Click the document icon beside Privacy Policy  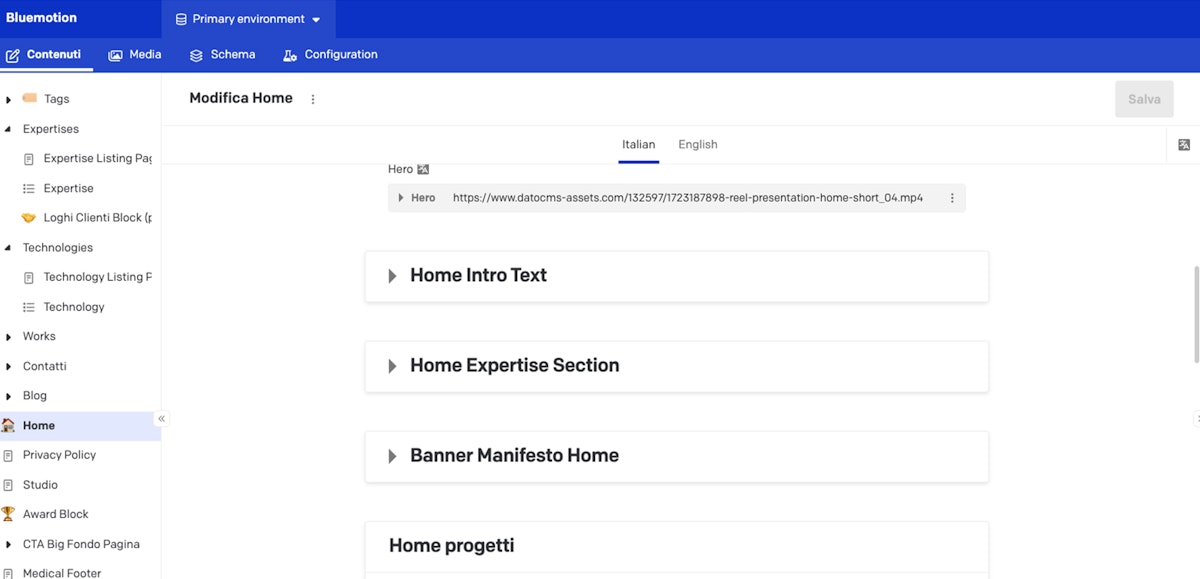click(8, 455)
